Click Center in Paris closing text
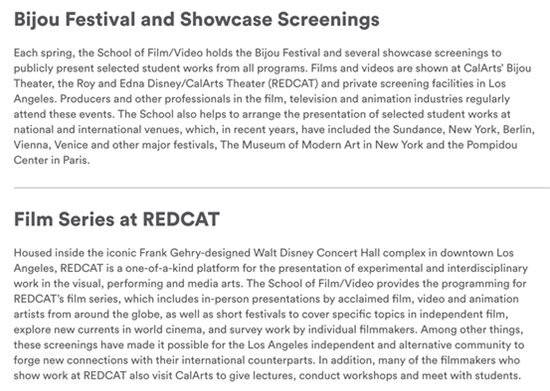 pos(52,160)
